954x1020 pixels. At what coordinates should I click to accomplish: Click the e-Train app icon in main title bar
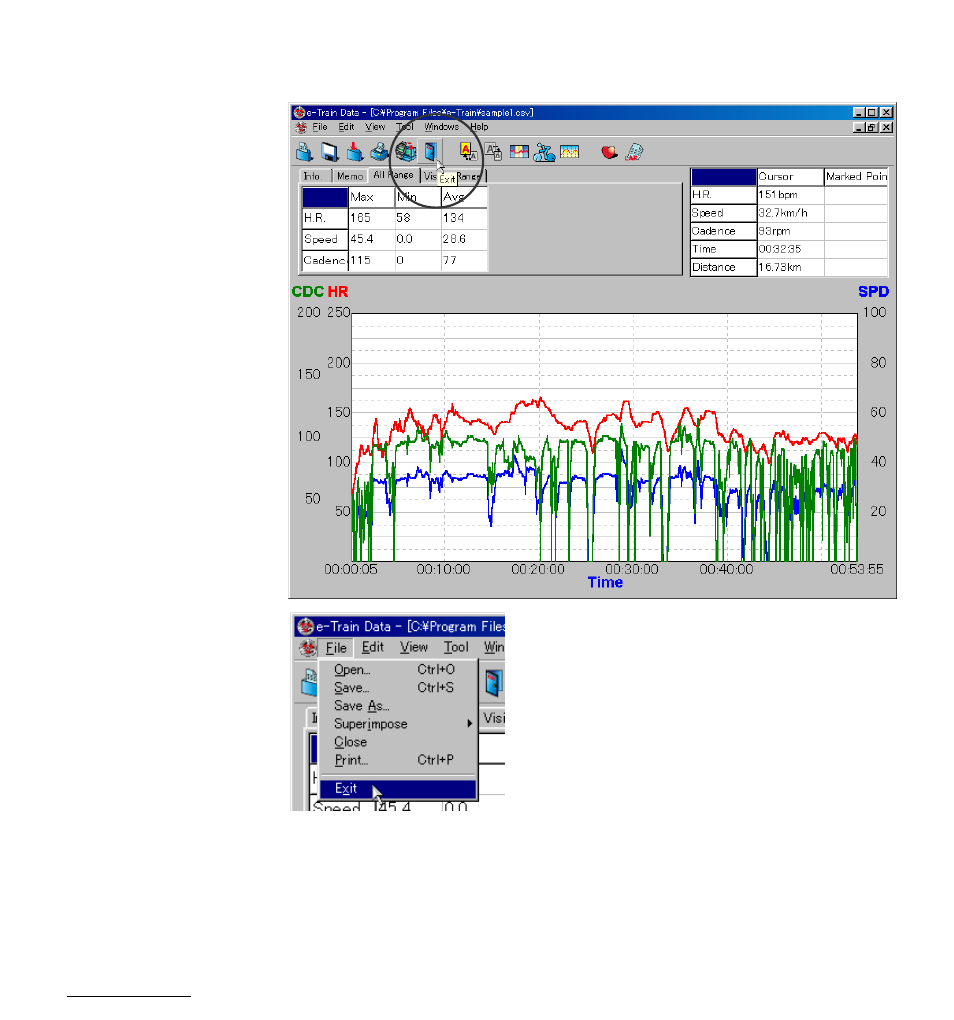pos(298,113)
